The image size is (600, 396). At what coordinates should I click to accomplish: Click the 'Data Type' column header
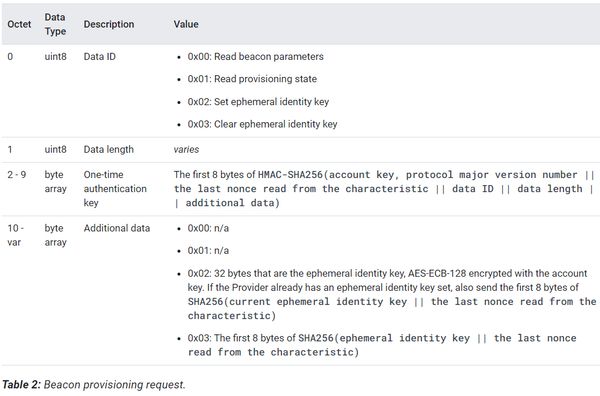click(55, 24)
